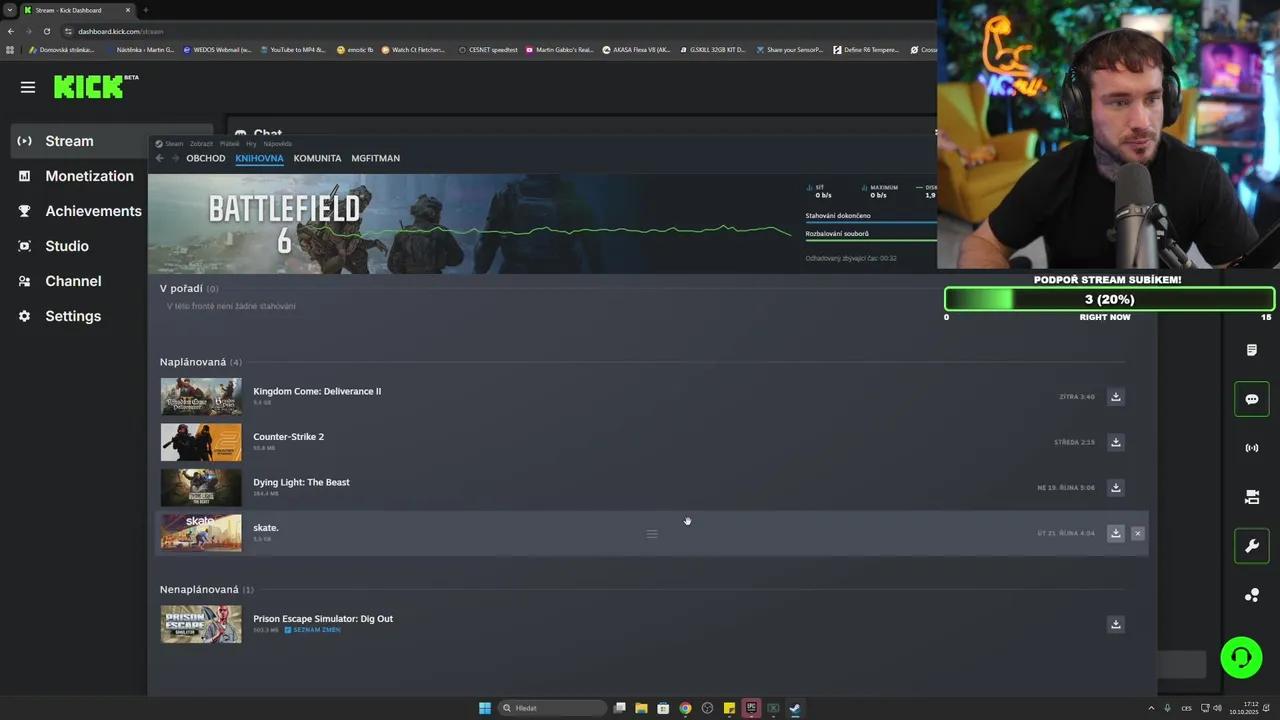Switch to OBCHOD tab in Steam
Image resolution: width=1280 pixels, height=720 pixels.
pyautogui.click(x=205, y=158)
